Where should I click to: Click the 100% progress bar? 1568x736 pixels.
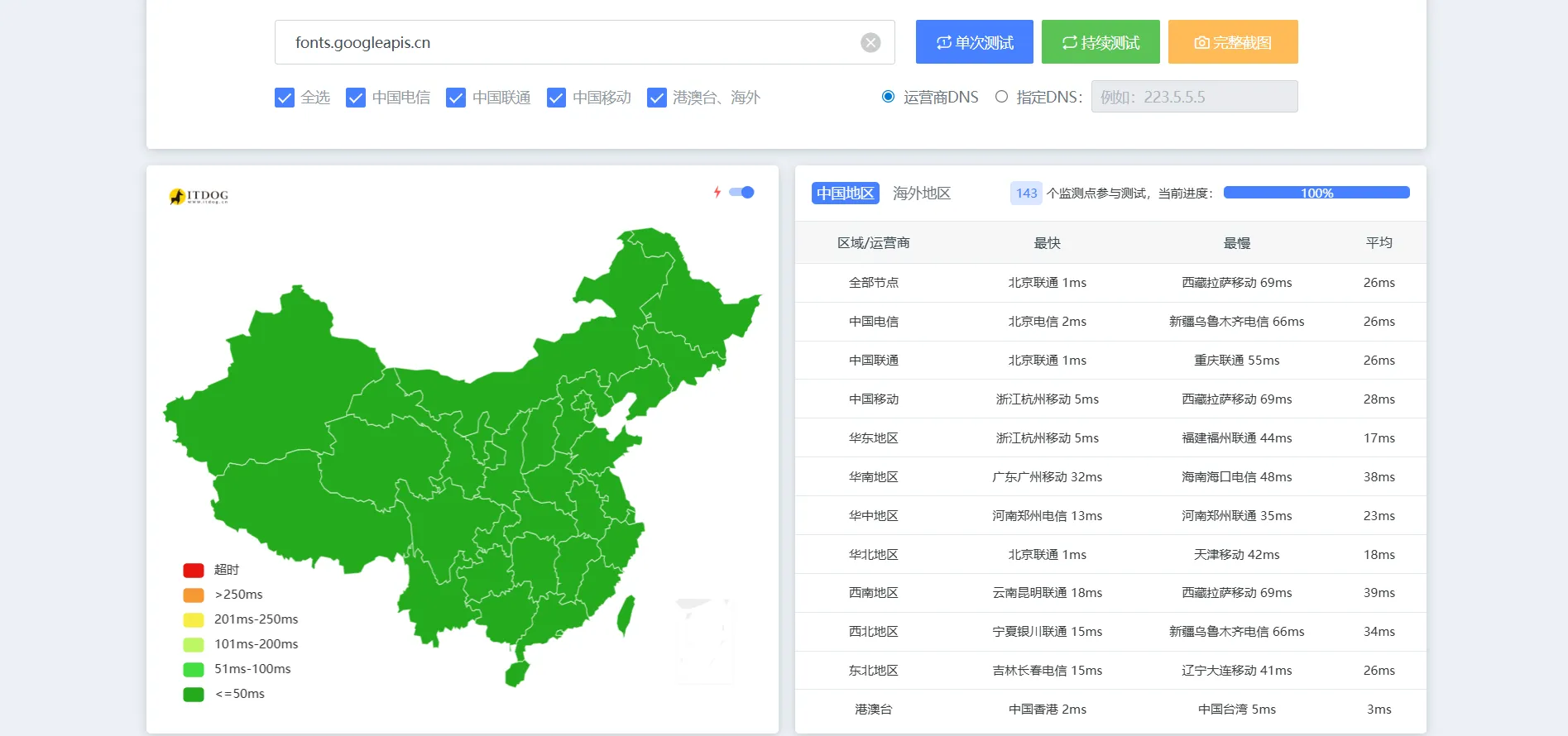(x=1316, y=193)
